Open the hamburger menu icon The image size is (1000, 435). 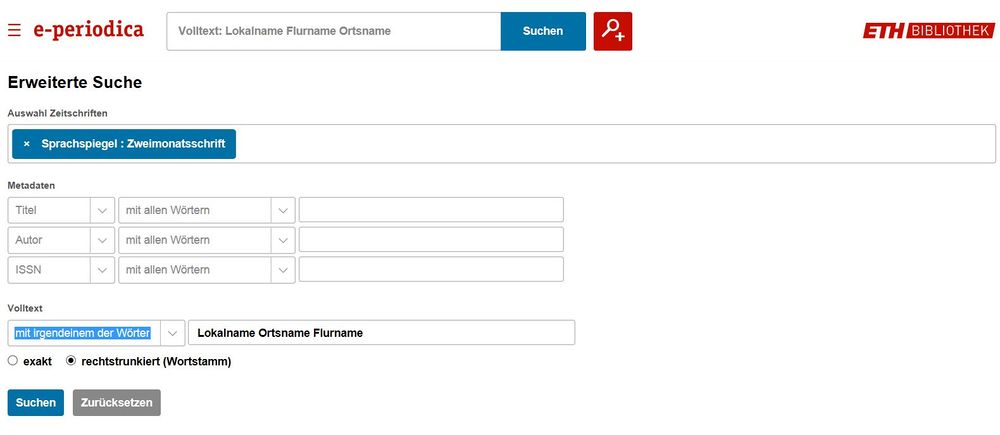click(x=14, y=31)
